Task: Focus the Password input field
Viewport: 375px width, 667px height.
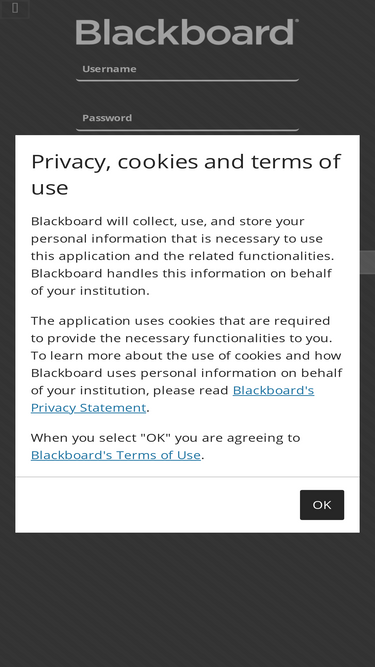Action: 187,118
